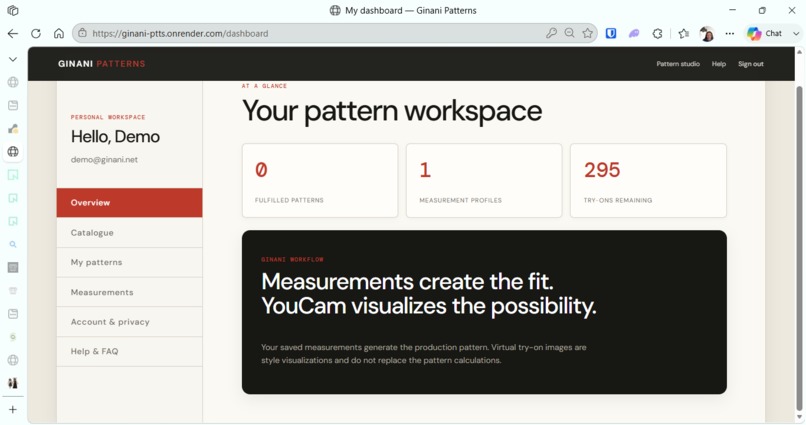
Task: Click 'Measurements create the fit.' headline
Action: click(x=407, y=282)
